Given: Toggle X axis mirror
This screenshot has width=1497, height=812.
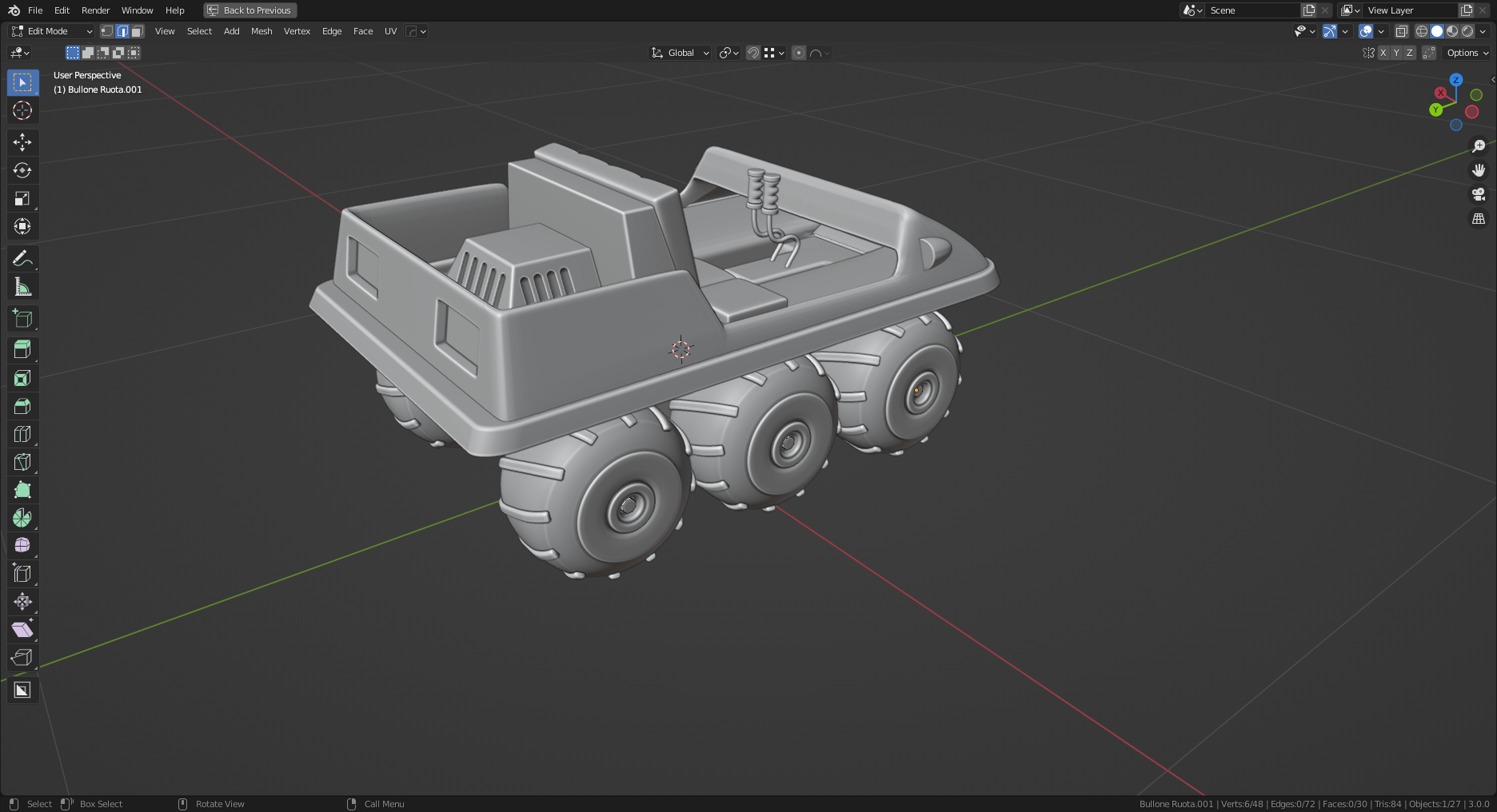Looking at the screenshot, I should [x=1383, y=53].
